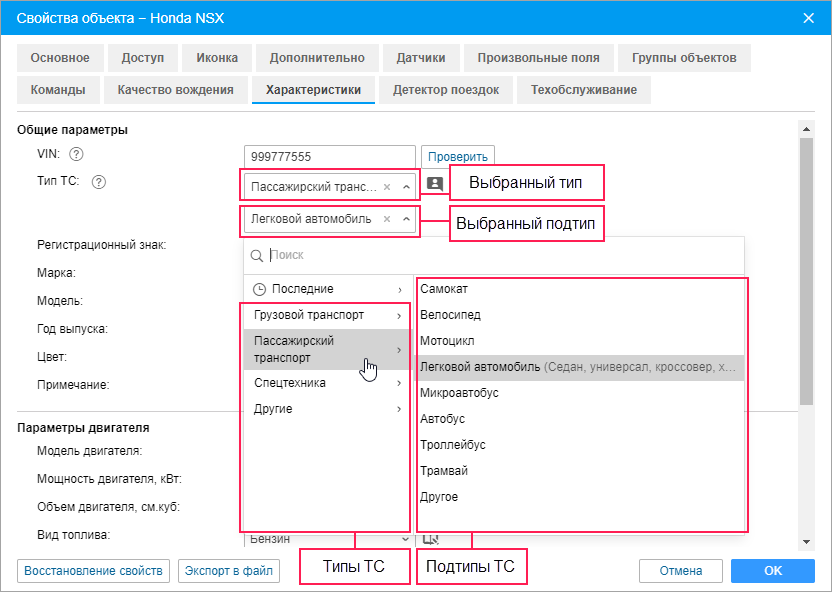Viewport: 832px width, 592px height.
Task: Clear the selected Пассажирский транспорт type
Action: click(387, 187)
